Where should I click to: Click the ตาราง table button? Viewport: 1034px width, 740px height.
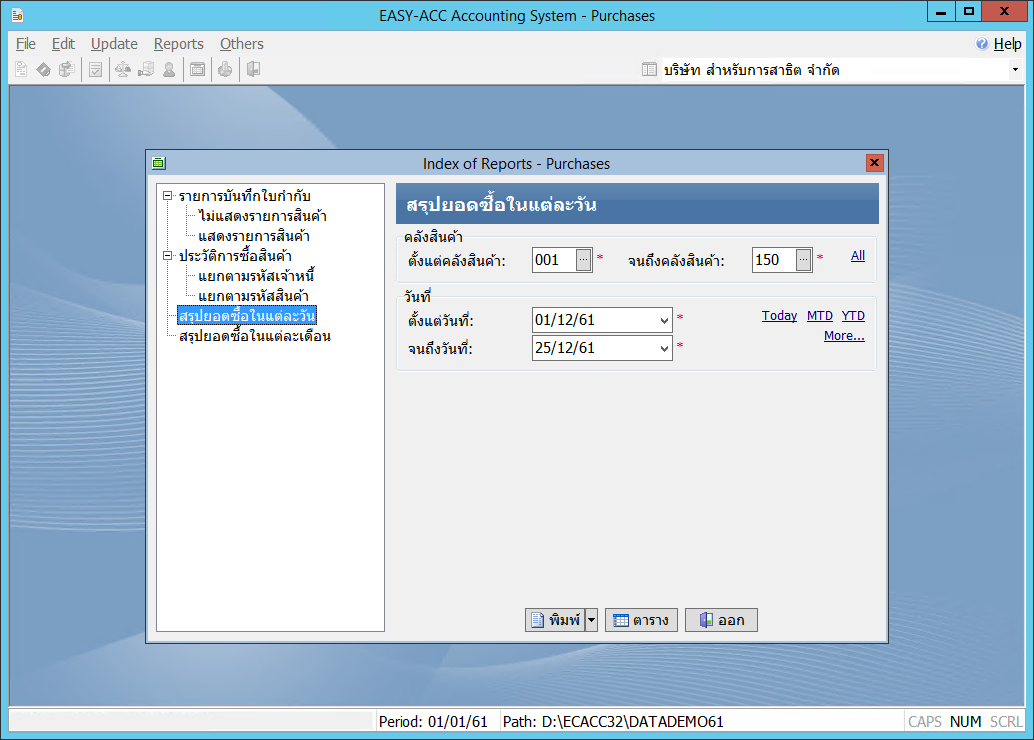click(x=641, y=620)
